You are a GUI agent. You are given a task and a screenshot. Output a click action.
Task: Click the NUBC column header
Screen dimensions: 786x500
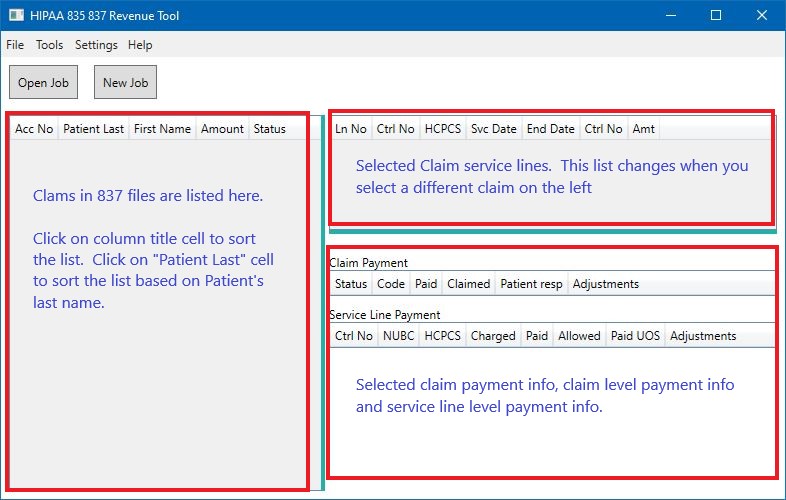pyautogui.click(x=399, y=336)
